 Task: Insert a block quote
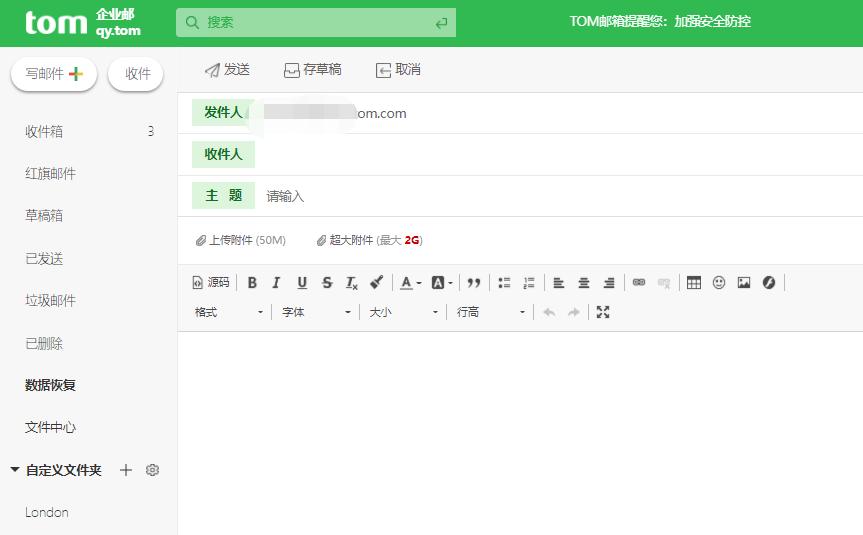pos(474,282)
